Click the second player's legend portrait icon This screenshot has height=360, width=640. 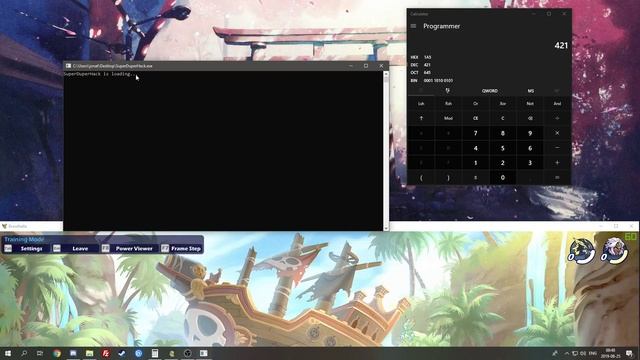tap(613, 251)
